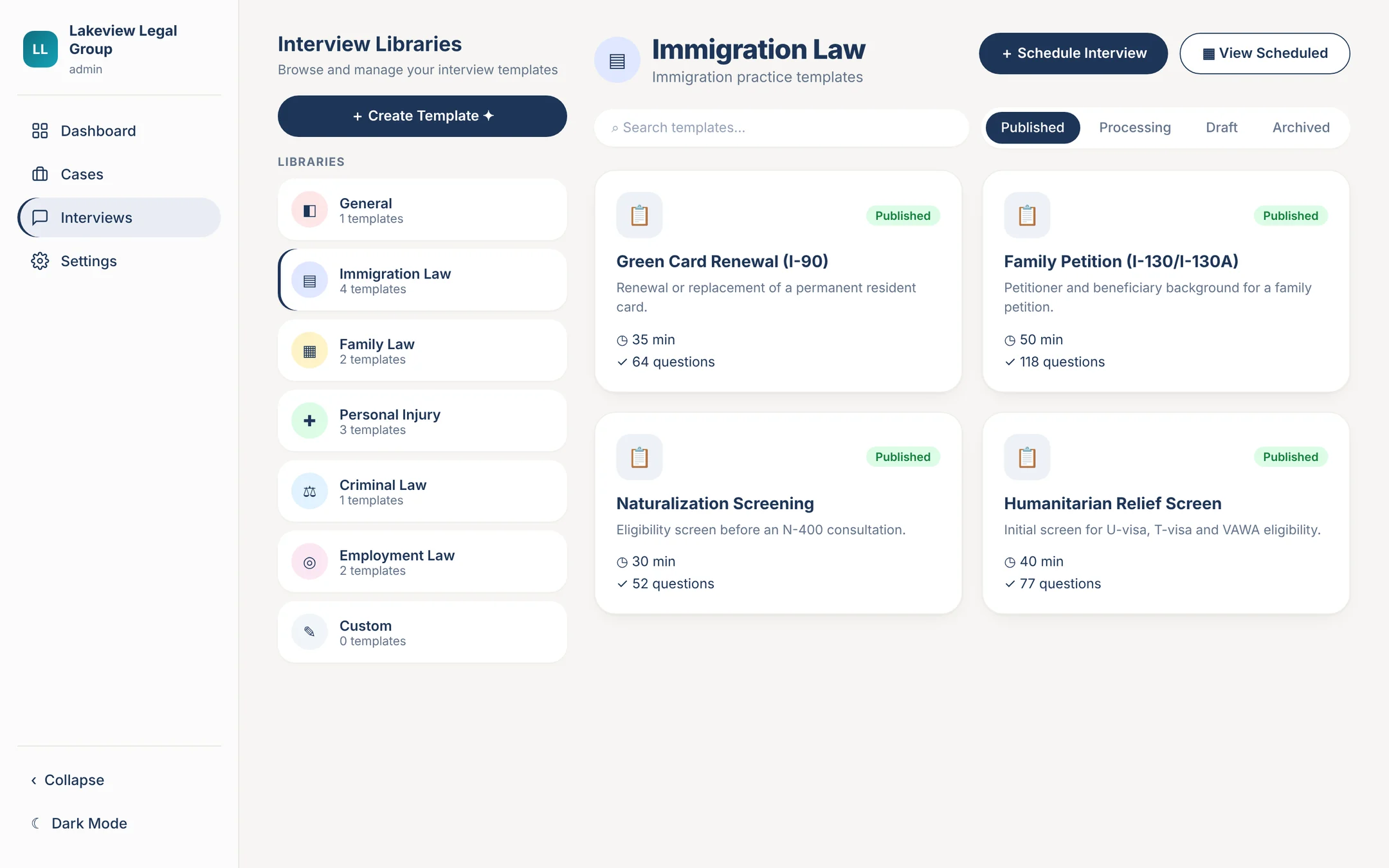
Task: Click the Immigration Law header icon
Action: (x=617, y=60)
